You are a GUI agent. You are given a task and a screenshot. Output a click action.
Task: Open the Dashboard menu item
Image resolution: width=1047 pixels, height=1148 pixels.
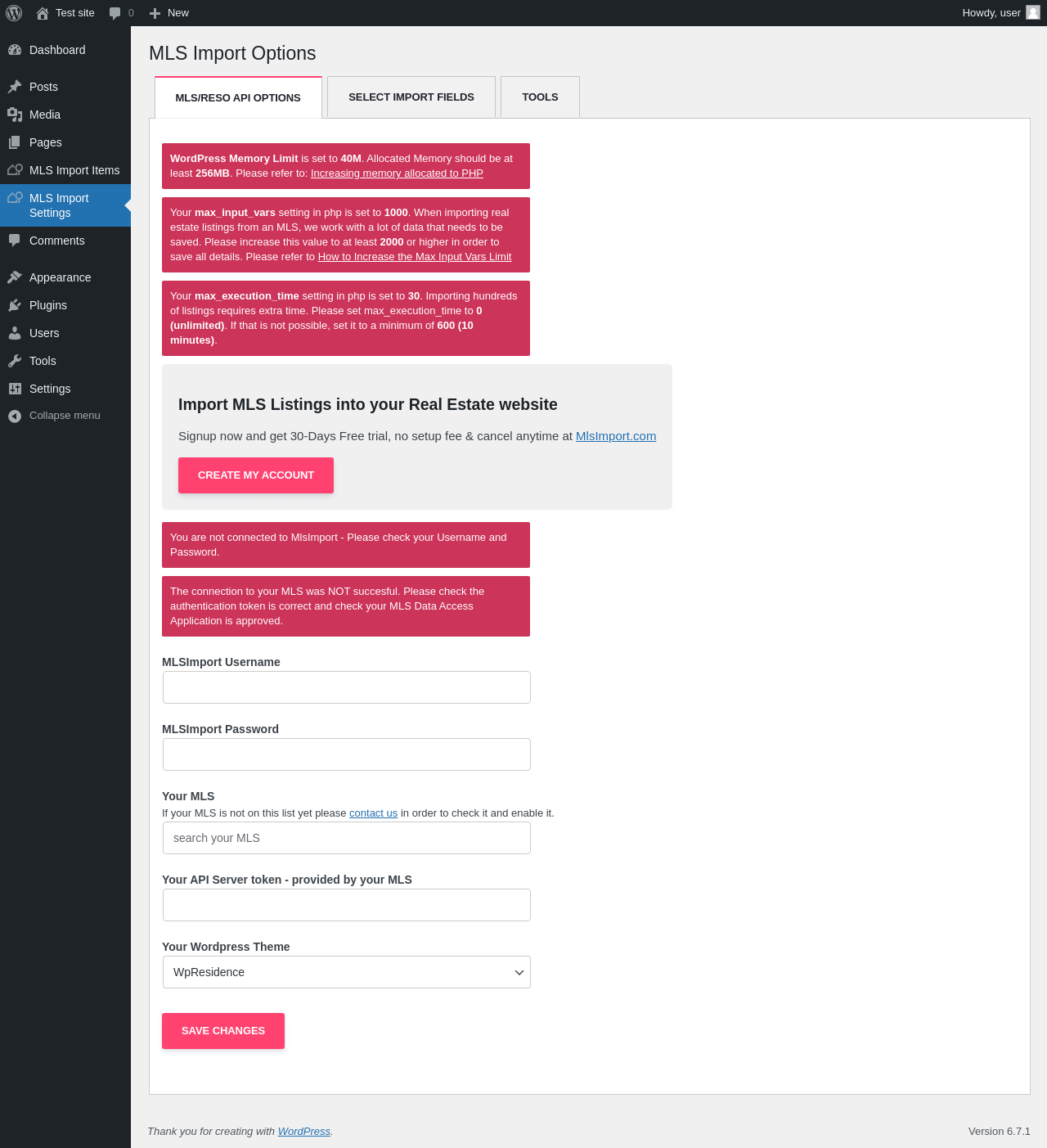tap(65, 50)
